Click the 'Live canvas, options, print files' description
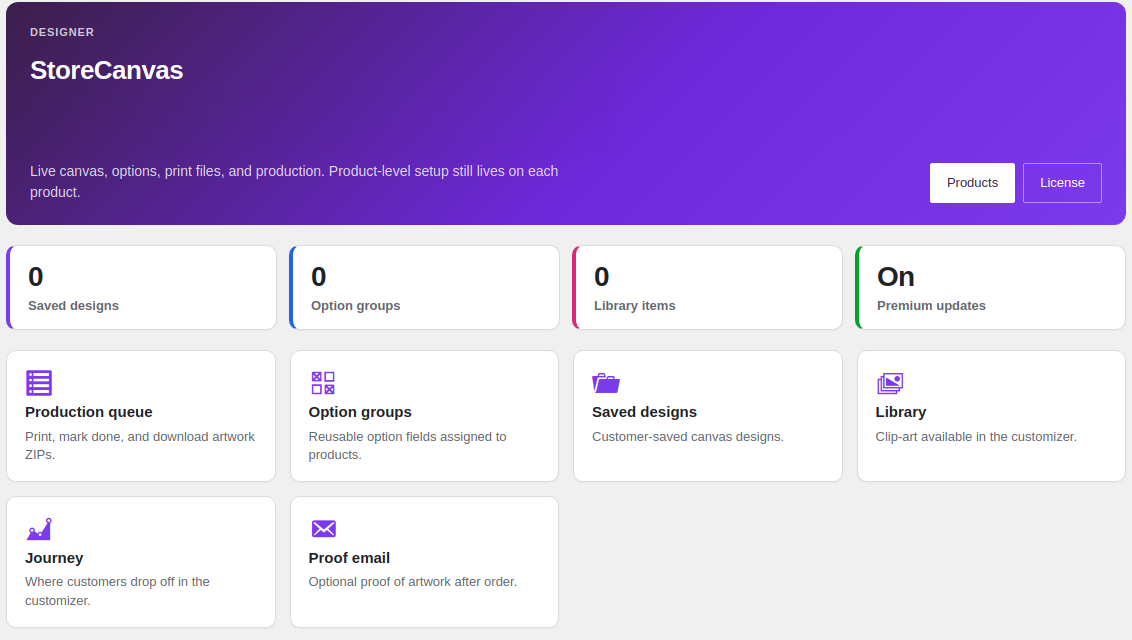The height and width of the screenshot is (640, 1132). pyautogui.click(x=294, y=182)
